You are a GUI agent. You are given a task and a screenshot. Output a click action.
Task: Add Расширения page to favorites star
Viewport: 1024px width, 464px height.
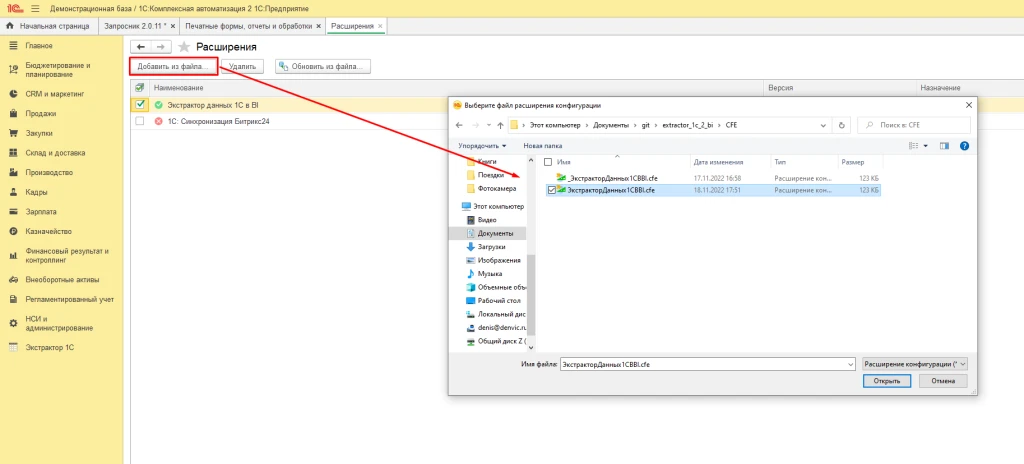click(x=184, y=47)
